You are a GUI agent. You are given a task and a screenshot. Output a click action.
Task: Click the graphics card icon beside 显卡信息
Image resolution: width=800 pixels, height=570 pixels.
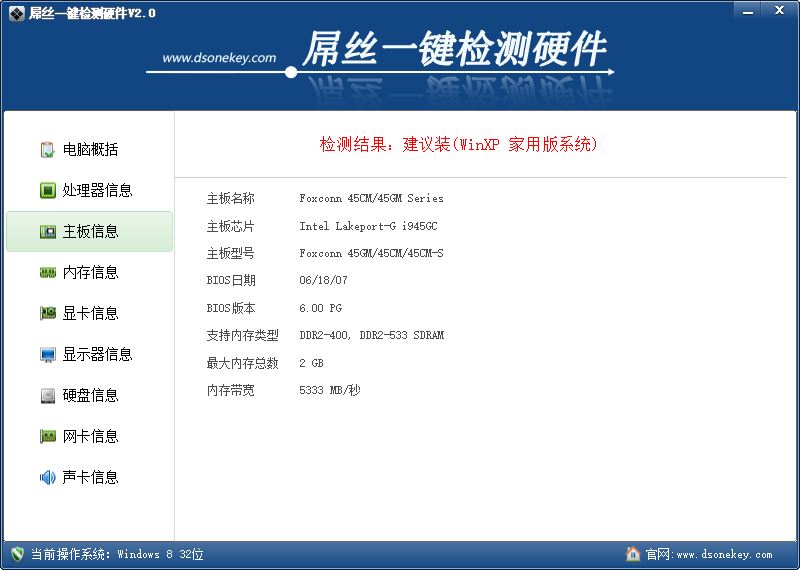pyautogui.click(x=47, y=313)
